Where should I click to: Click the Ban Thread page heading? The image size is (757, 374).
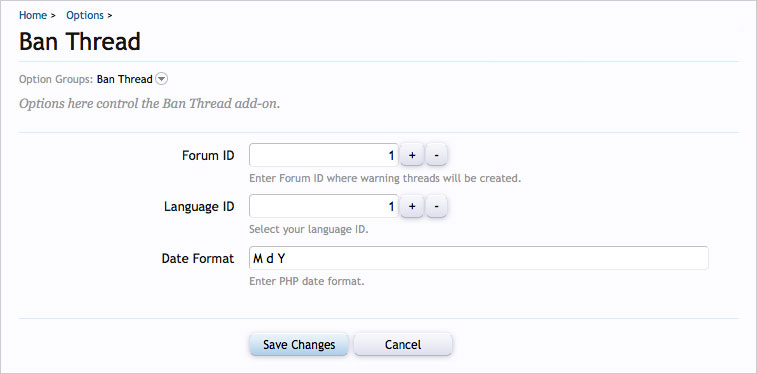tap(80, 42)
